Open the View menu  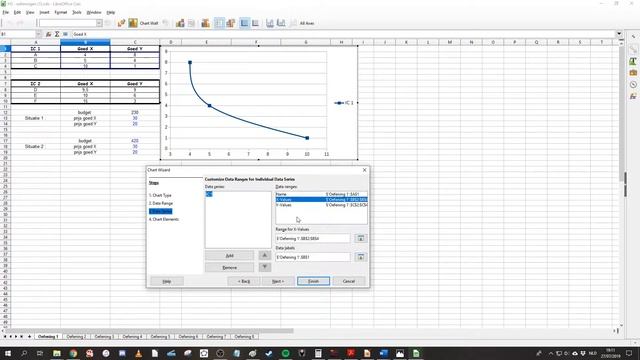click(x=30, y=12)
